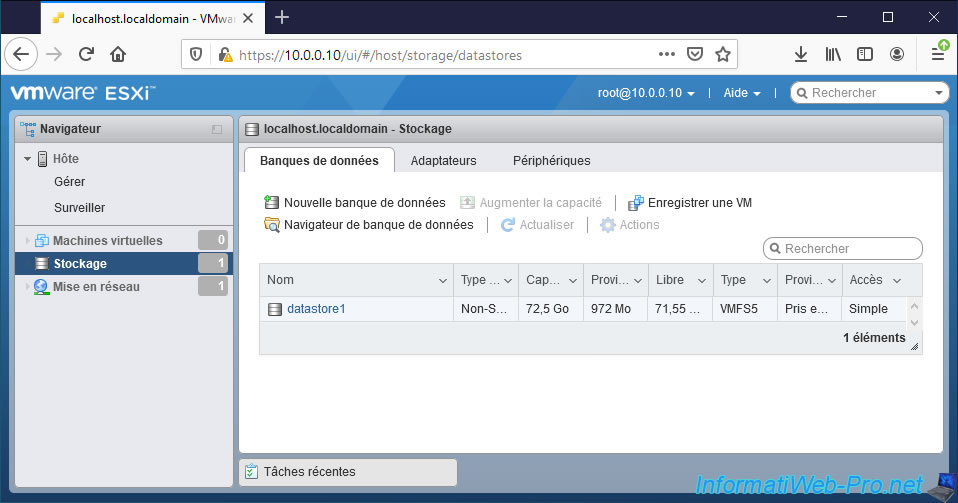Collapse the Hôte tree node
The width and height of the screenshot is (958, 503).
pos(27,159)
